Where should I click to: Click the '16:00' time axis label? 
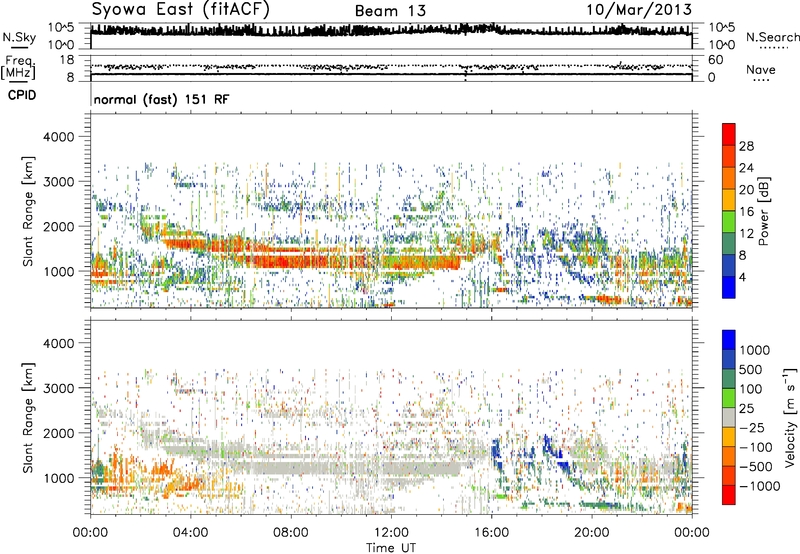pyautogui.click(x=491, y=533)
